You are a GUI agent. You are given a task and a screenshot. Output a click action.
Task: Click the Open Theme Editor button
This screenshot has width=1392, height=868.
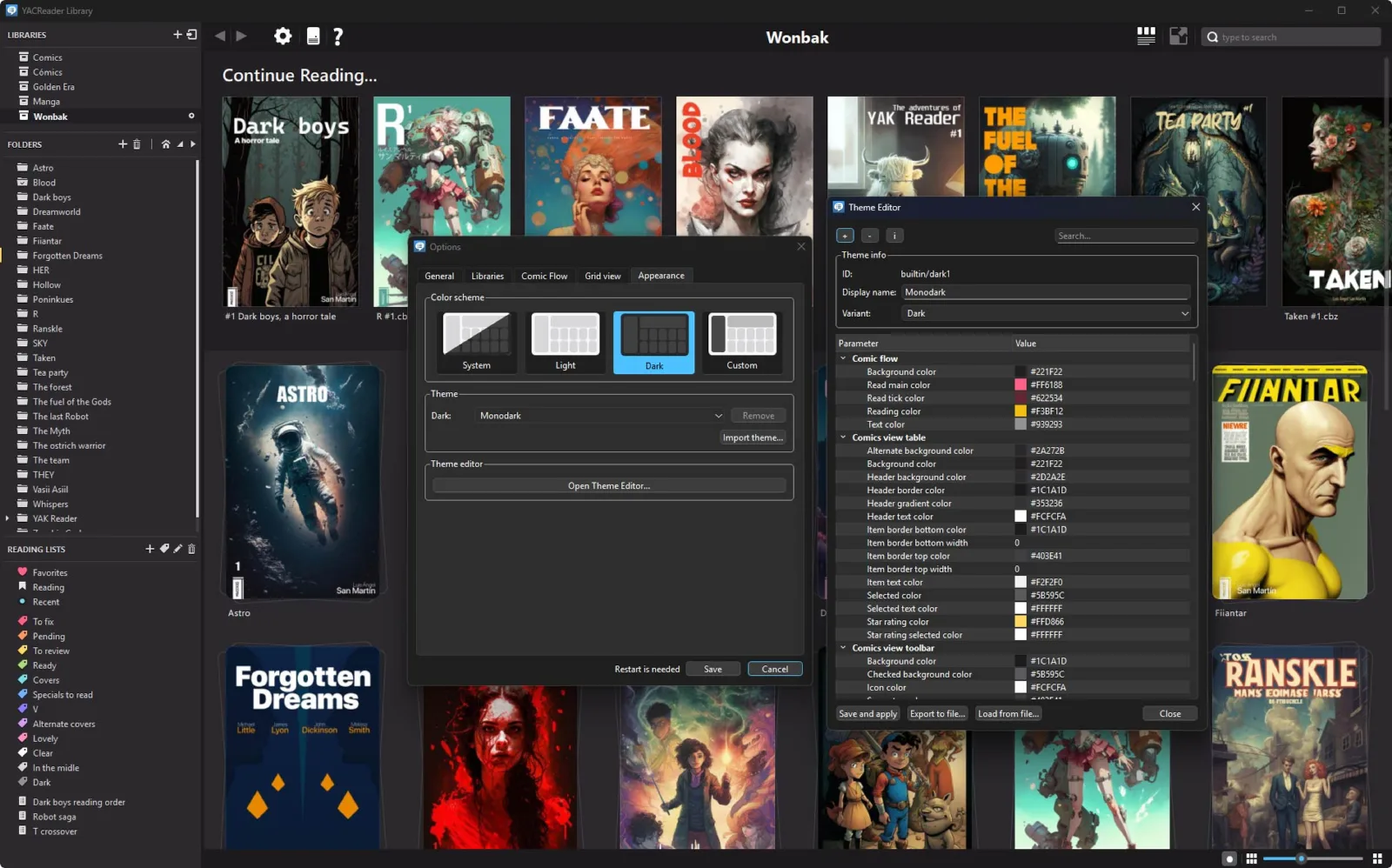click(609, 486)
